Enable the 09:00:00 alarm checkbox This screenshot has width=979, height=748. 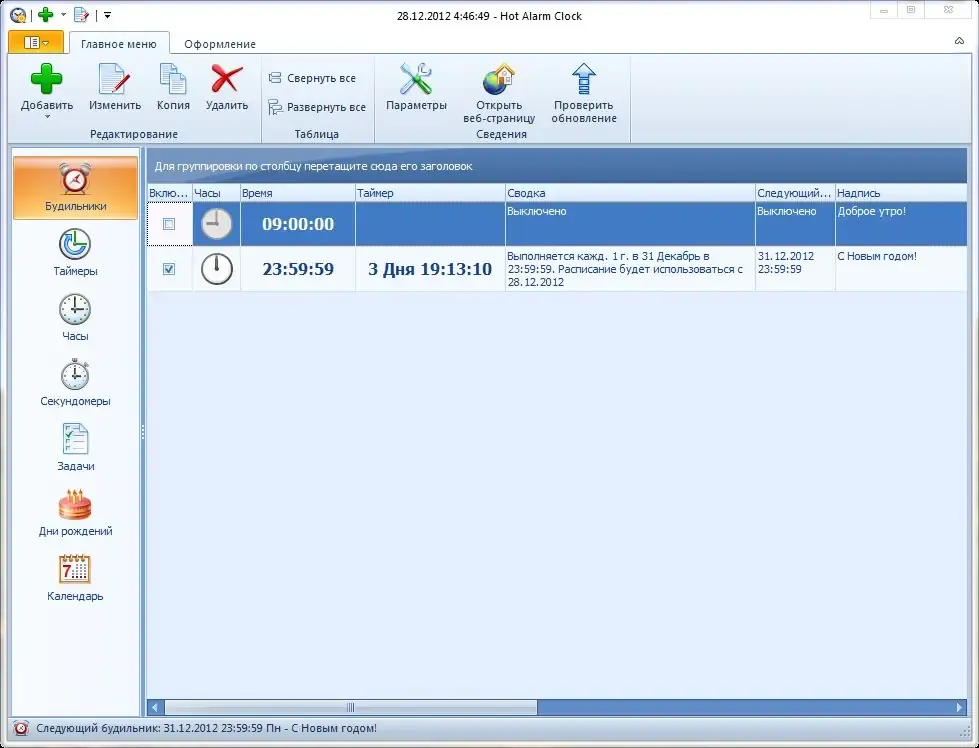point(169,224)
